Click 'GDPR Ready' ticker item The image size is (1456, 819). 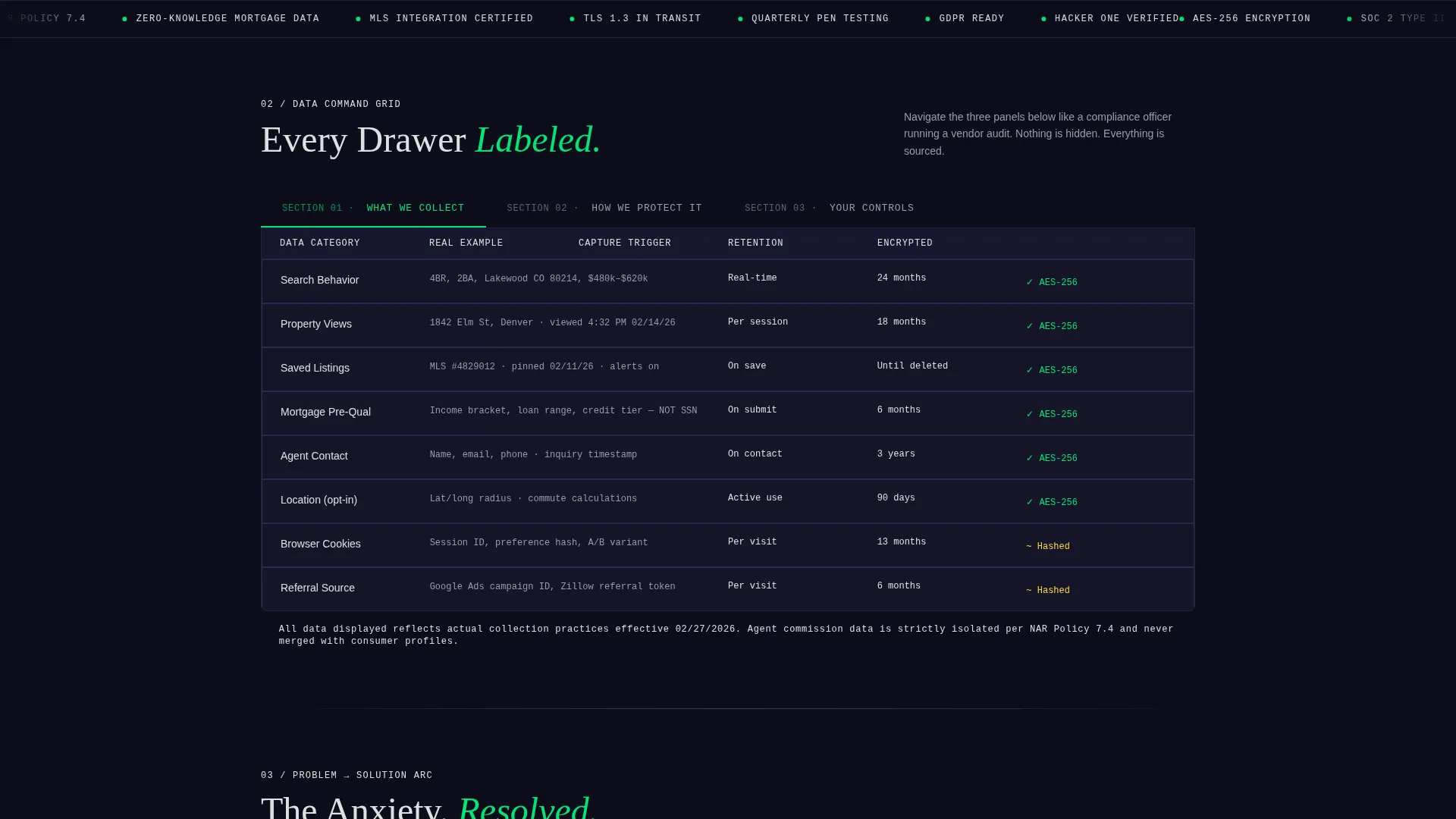tap(965, 18)
